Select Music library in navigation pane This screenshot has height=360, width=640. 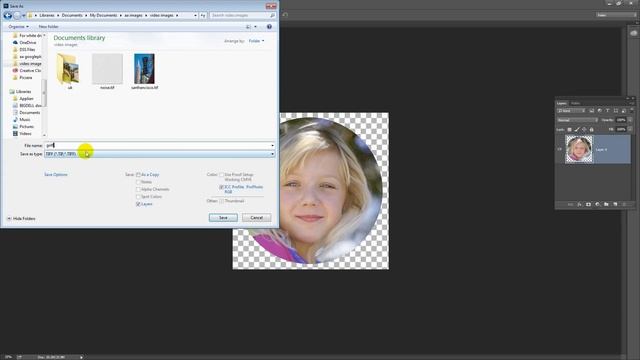[22, 120]
